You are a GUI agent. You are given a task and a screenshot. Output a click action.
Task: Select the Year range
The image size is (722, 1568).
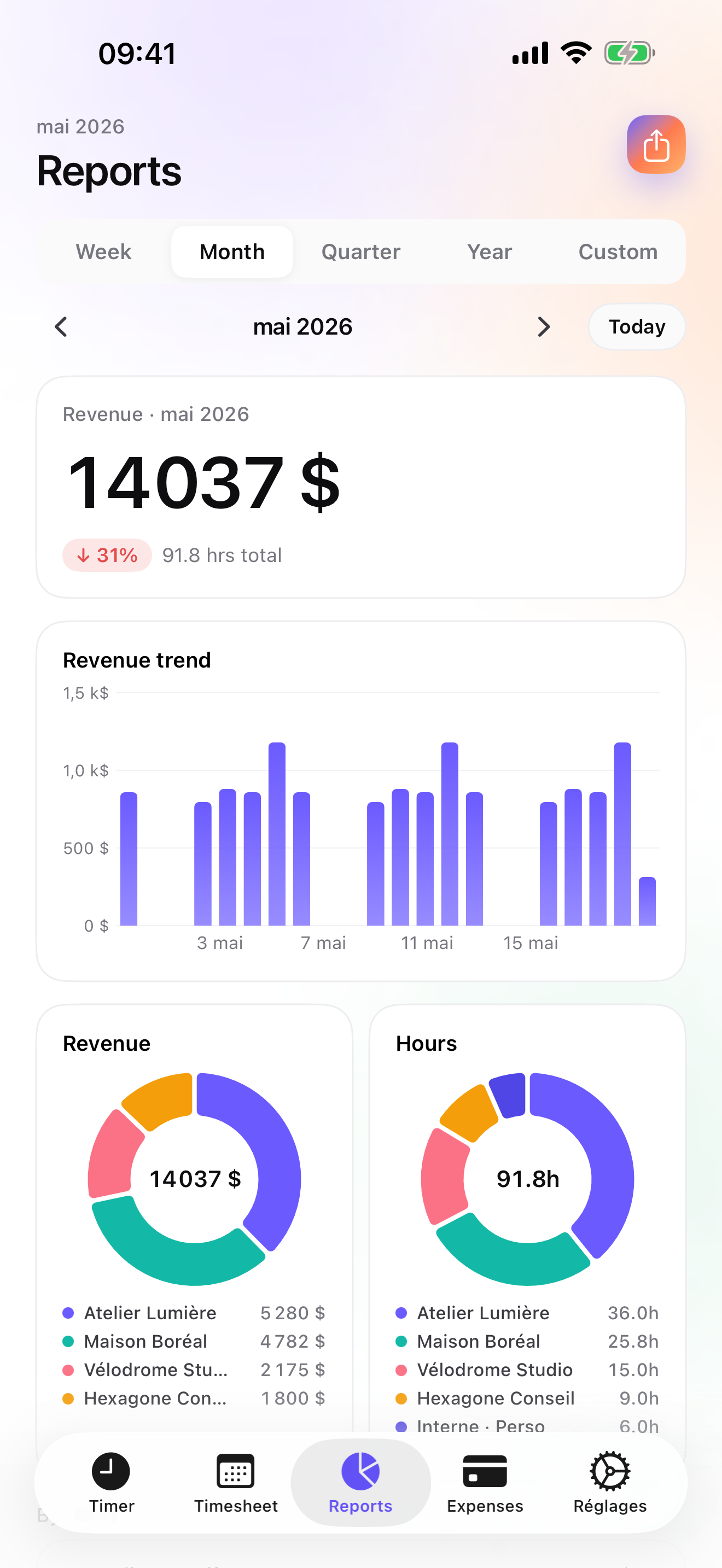pos(490,252)
